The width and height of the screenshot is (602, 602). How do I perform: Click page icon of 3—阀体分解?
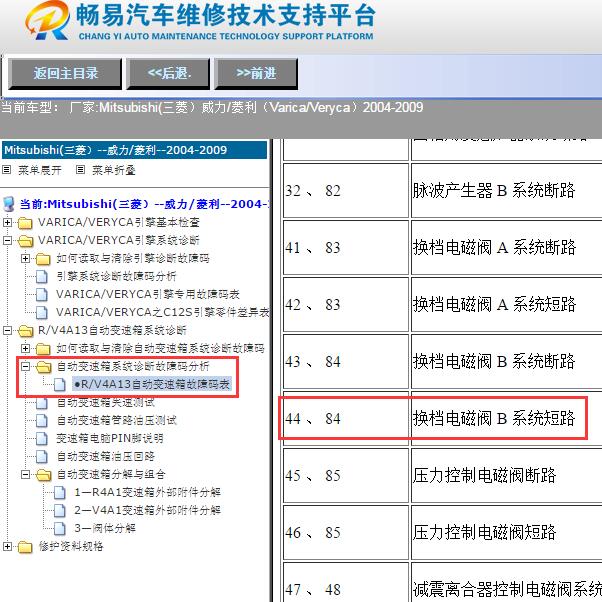pyautogui.click(x=60, y=529)
